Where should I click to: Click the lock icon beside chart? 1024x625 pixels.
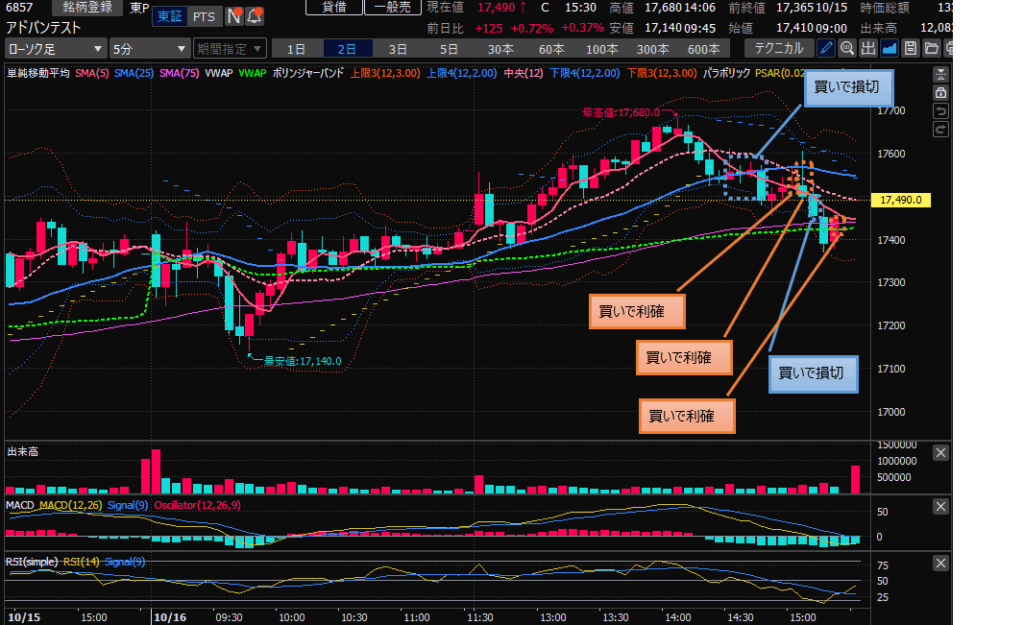coord(940,92)
